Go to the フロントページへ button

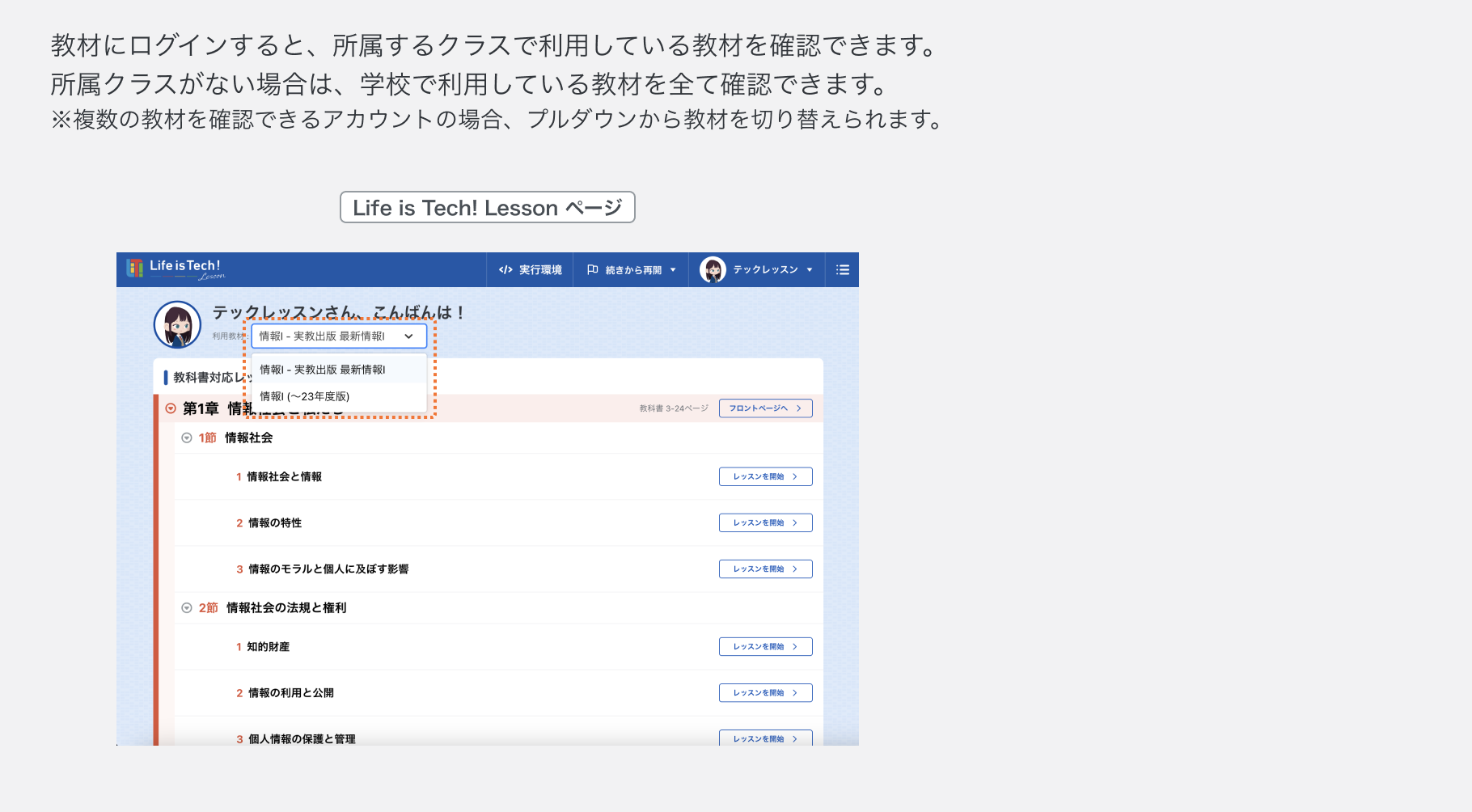[x=765, y=408]
